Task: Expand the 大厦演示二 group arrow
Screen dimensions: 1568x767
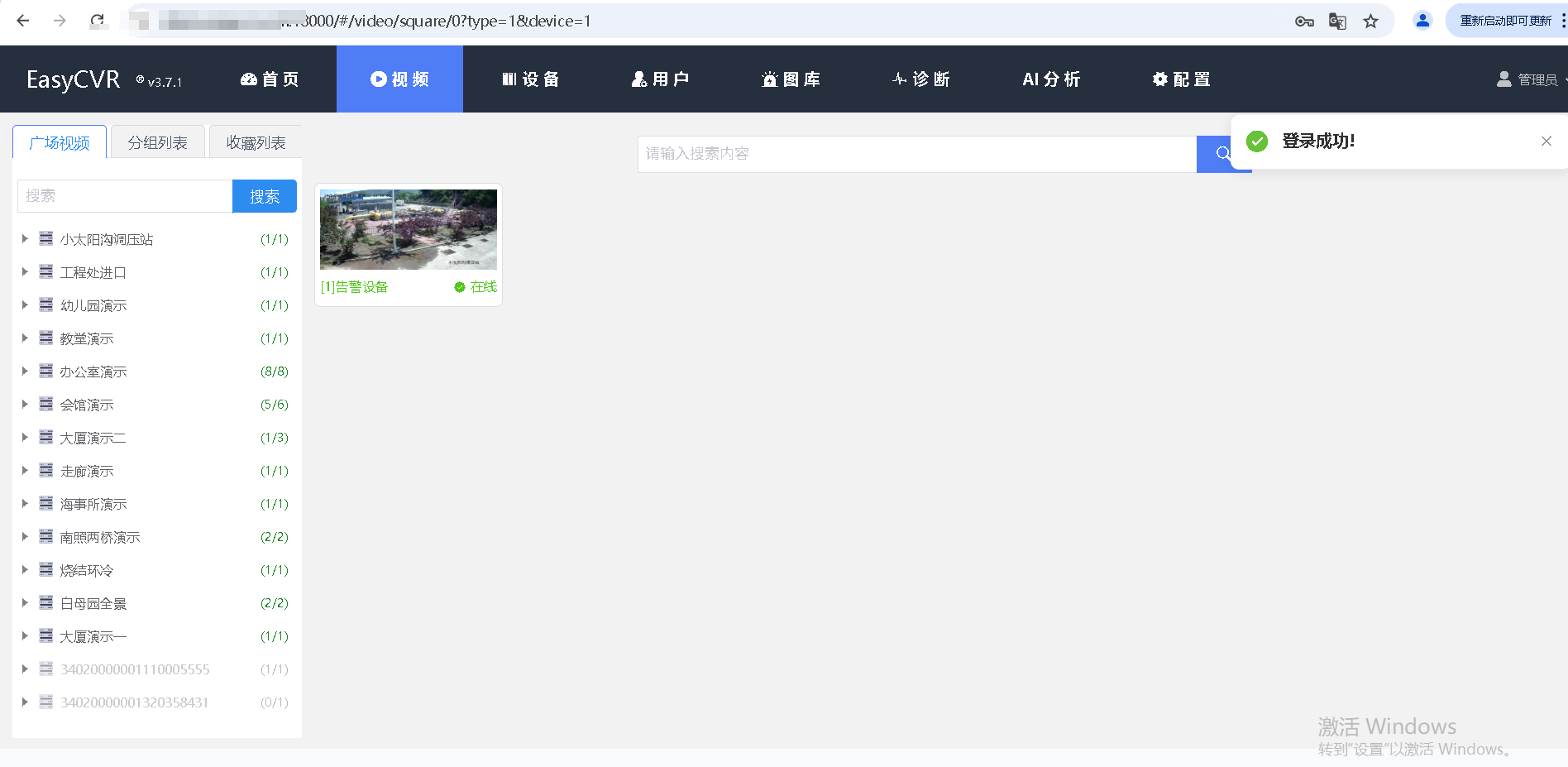Action: (x=24, y=437)
